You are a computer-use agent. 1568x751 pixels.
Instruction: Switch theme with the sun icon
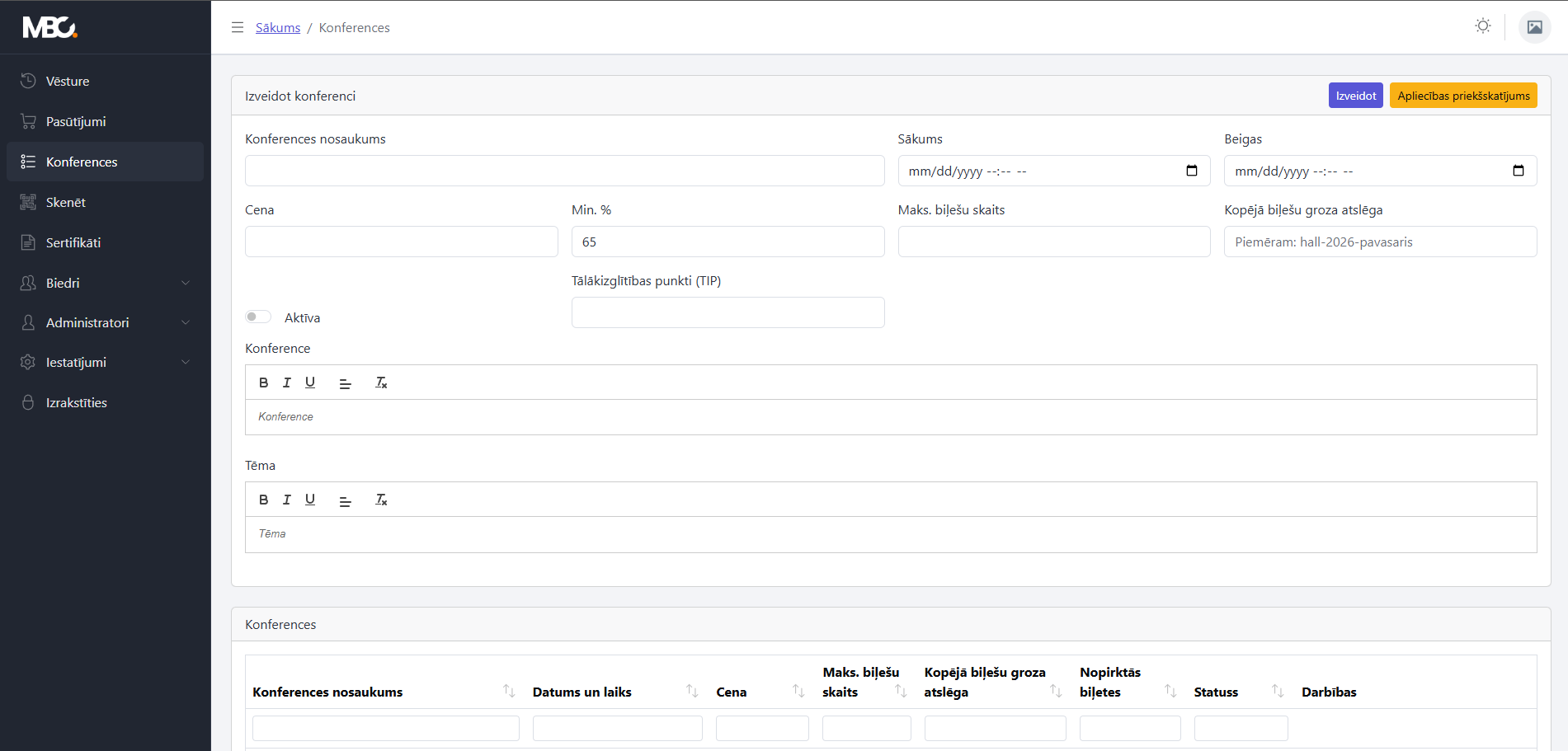pos(1483,26)
